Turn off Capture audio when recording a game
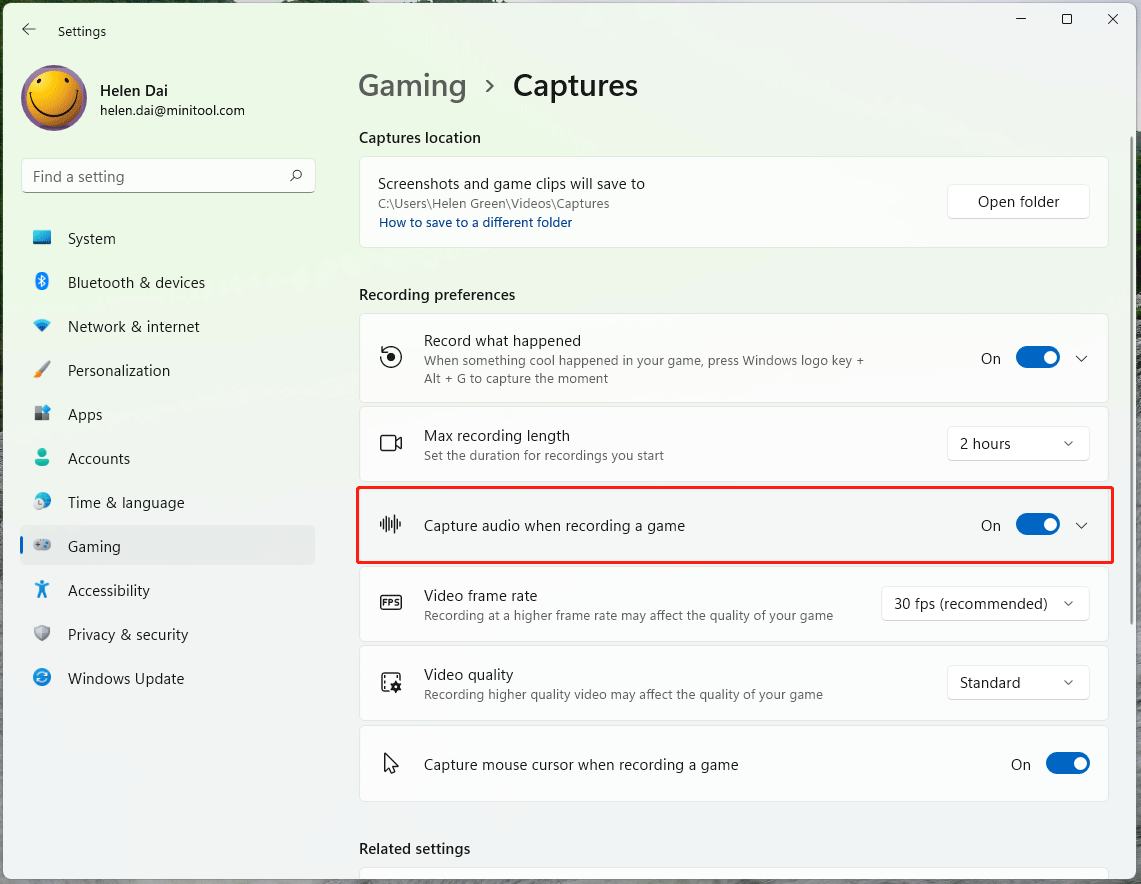1141x884 pixels. pyautogui.click(x=1038, y=524)
